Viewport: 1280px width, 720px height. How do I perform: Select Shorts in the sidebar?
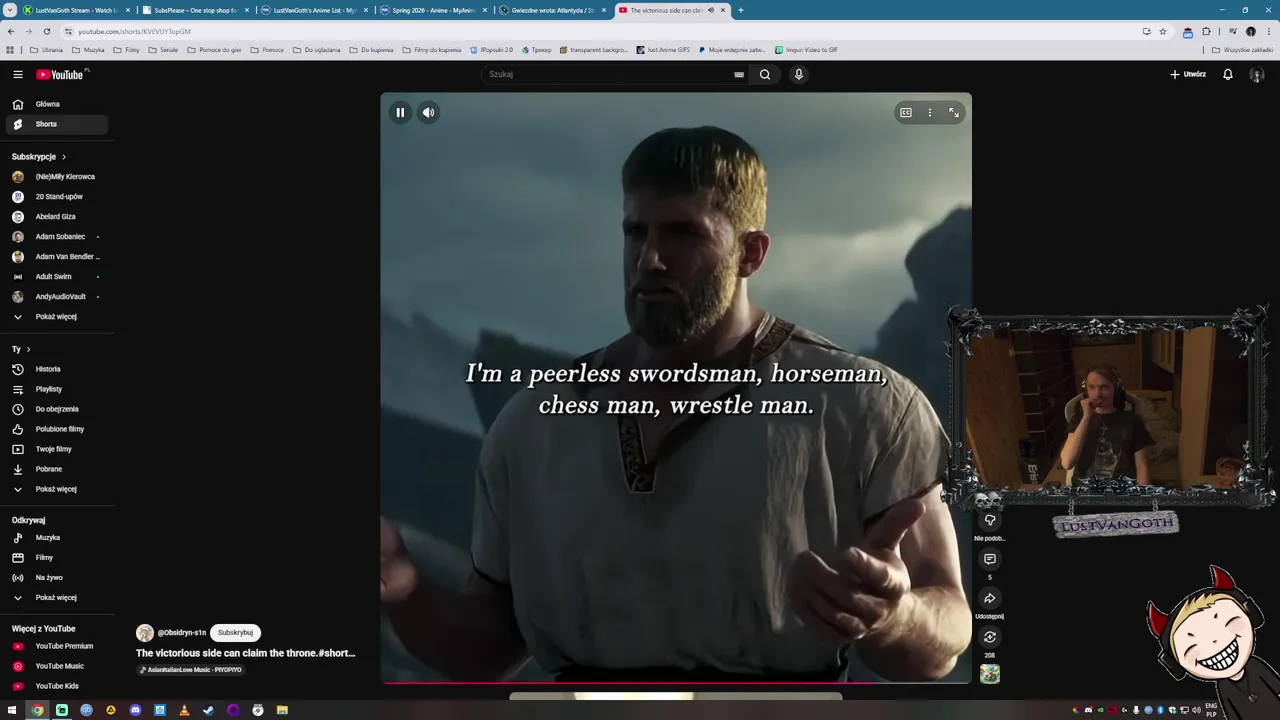point(56,124)
